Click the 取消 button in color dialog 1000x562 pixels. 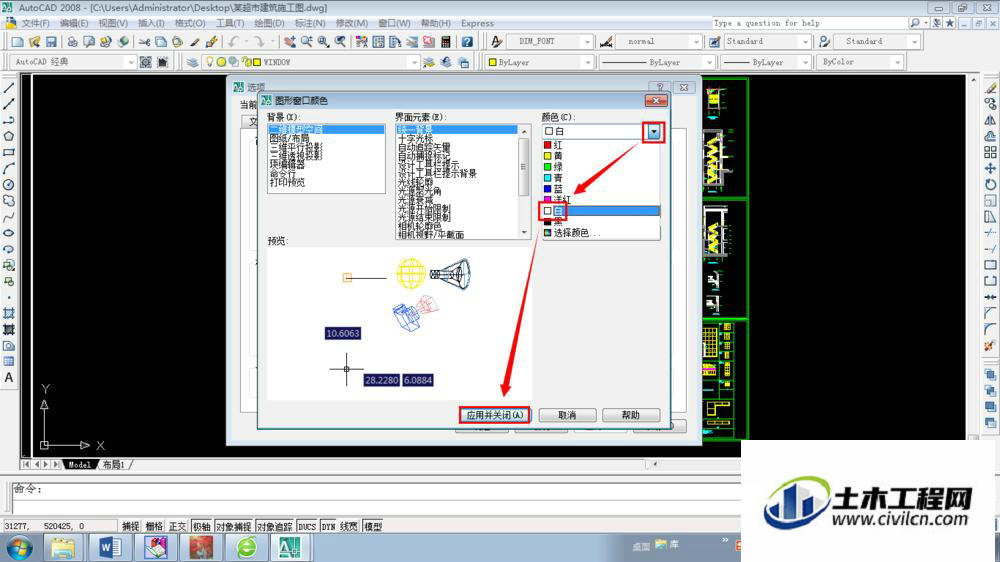pyautogui.click(x=567, y=415)
